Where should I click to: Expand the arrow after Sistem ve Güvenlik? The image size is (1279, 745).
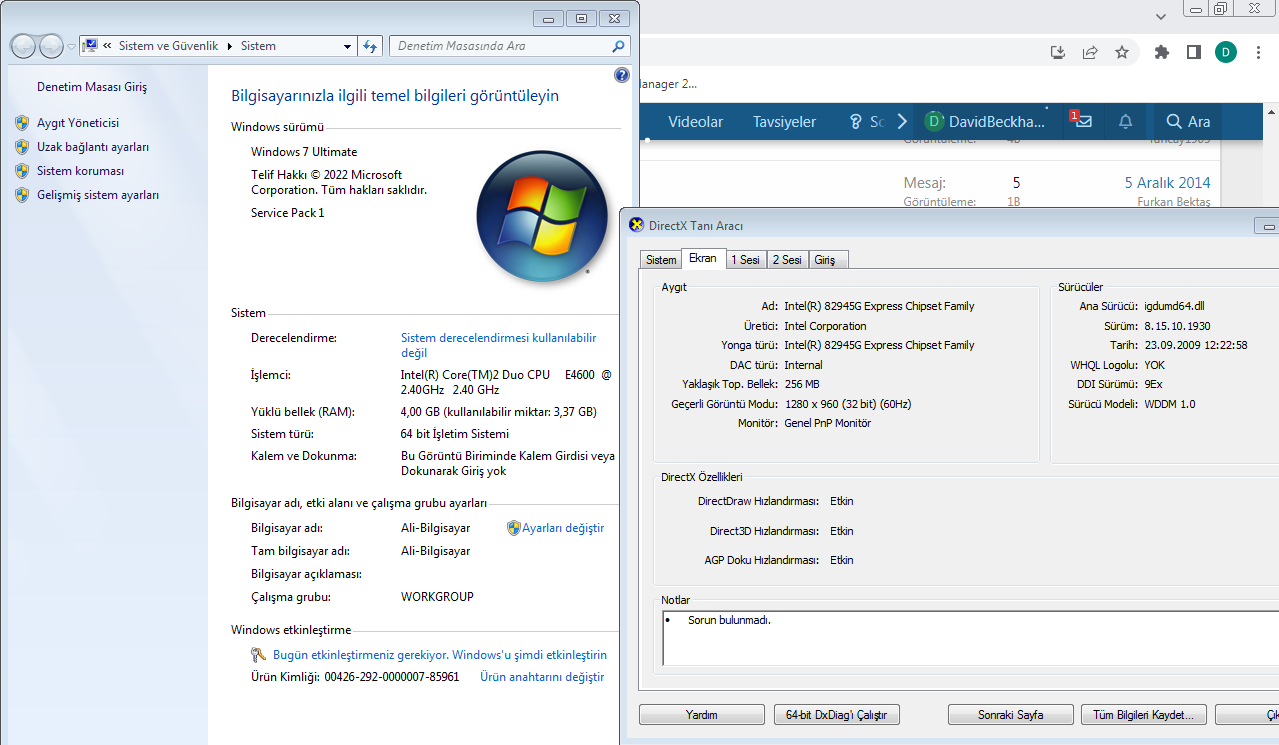click(231, 46)
